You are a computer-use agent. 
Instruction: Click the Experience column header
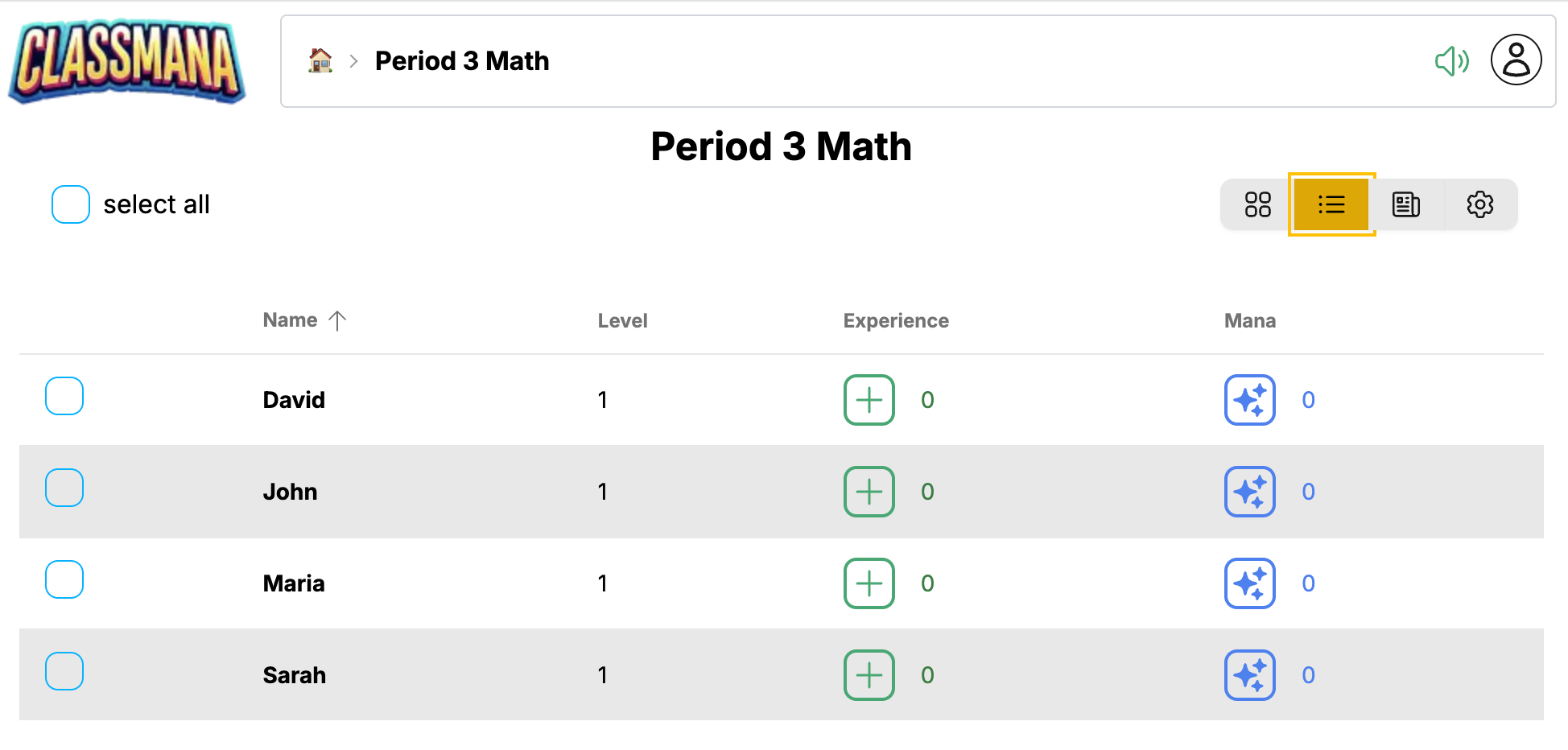click(x=896, y=321)
